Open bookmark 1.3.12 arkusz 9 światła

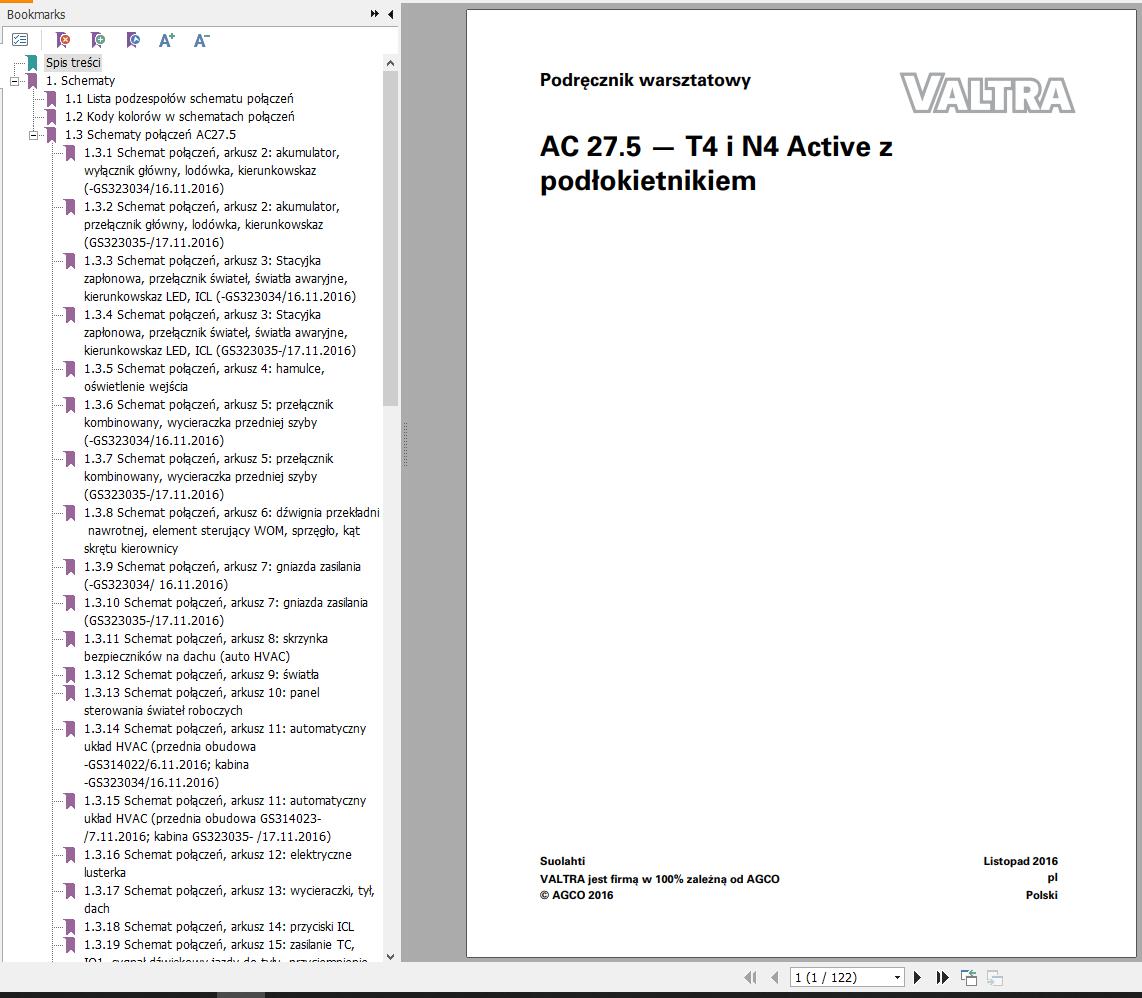(201, 675)
